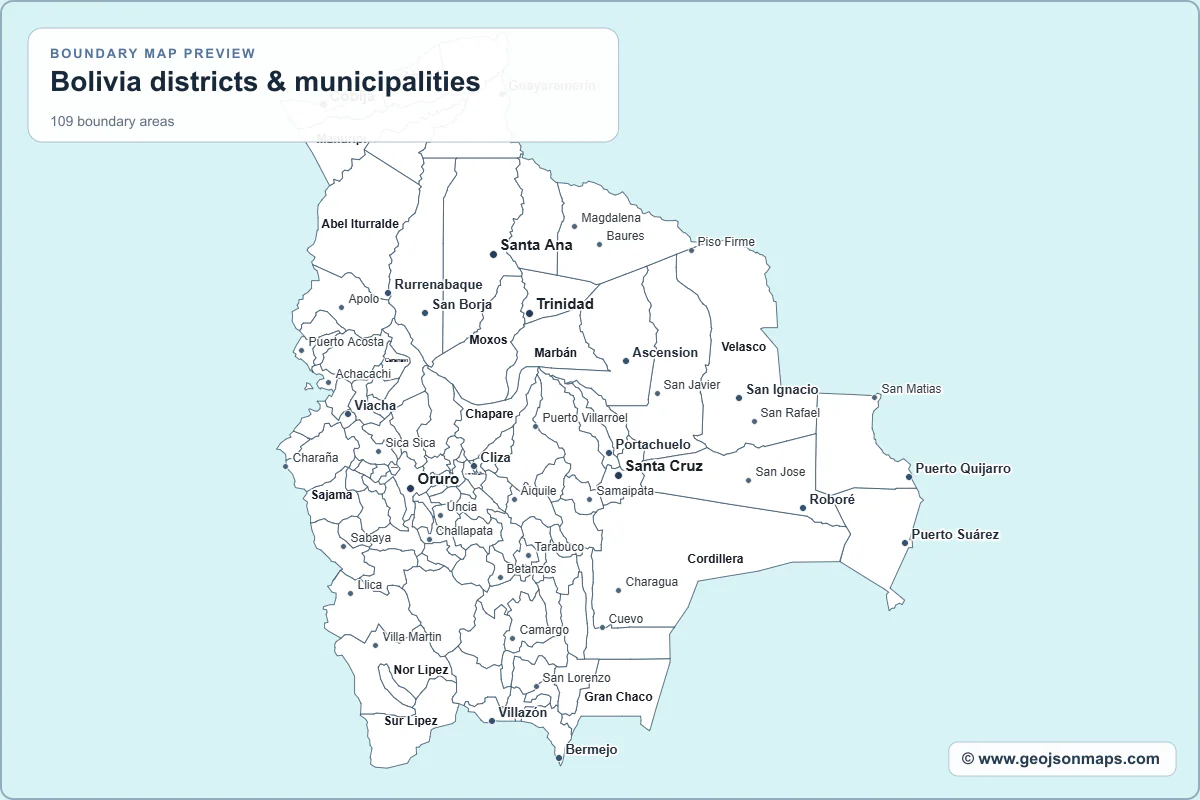Select the Villa Martin label
Screen dimensions: 1200x800
pyautogui.click(x=412, y=637)
